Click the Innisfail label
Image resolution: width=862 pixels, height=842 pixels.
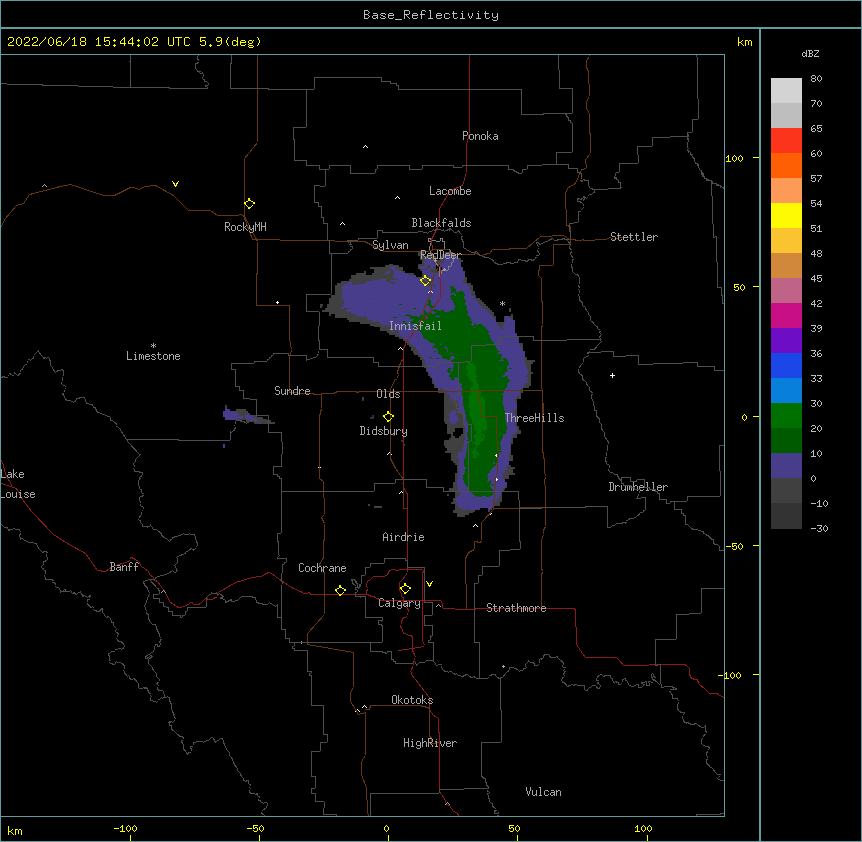415,326
